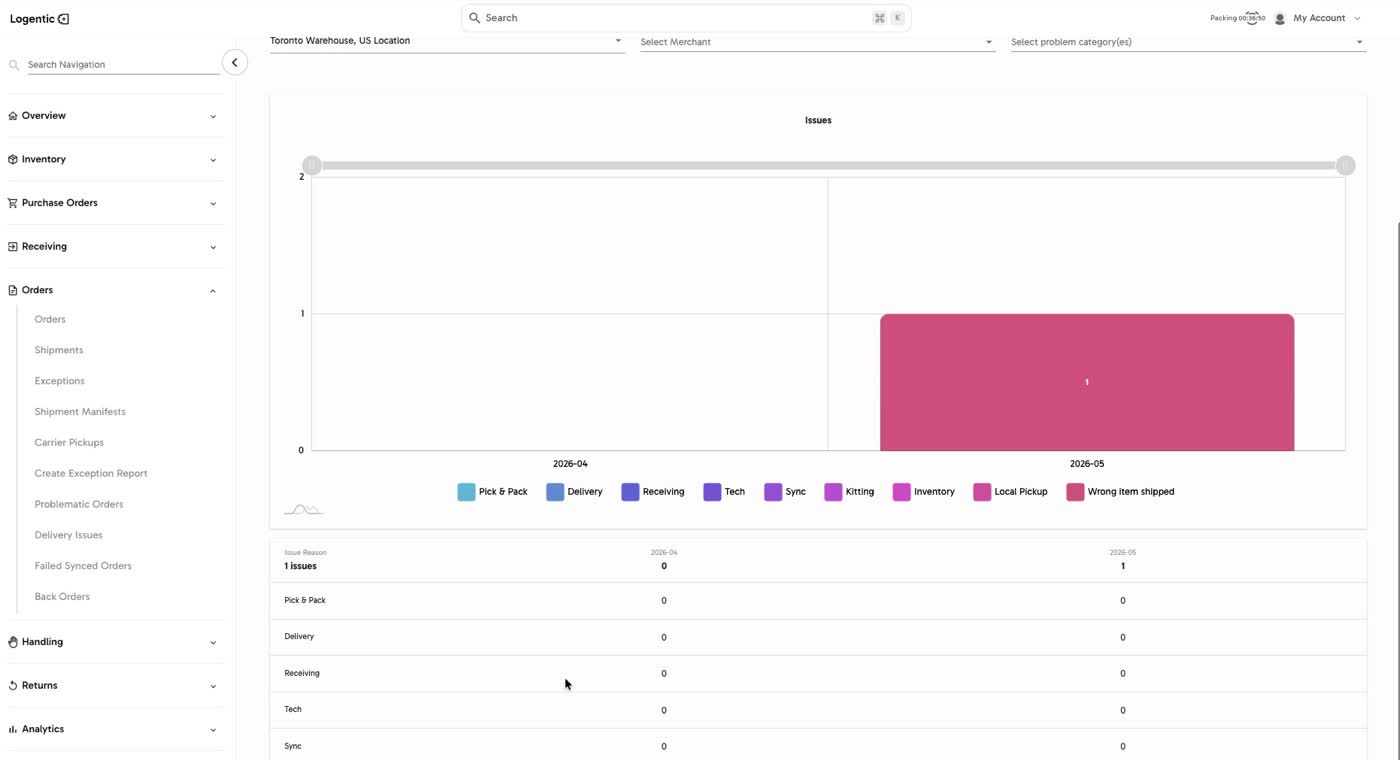Click left handle of chart range slider
Image resolution: width=1400 pixels, height=760 pixels.
point(312,165)
